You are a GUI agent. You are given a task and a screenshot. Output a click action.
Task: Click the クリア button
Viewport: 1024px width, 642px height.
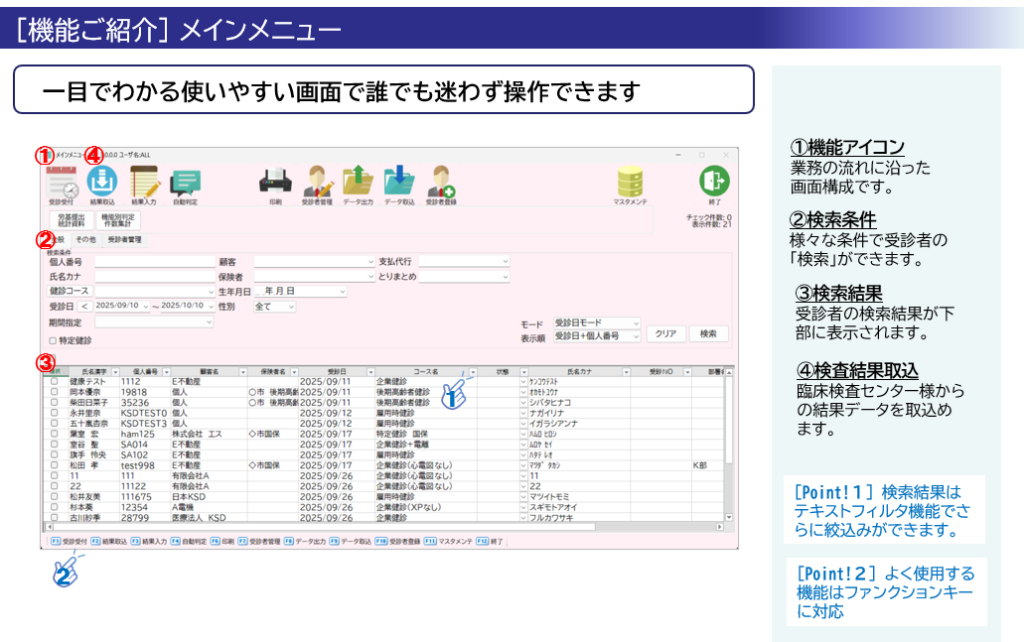point(665,334)
